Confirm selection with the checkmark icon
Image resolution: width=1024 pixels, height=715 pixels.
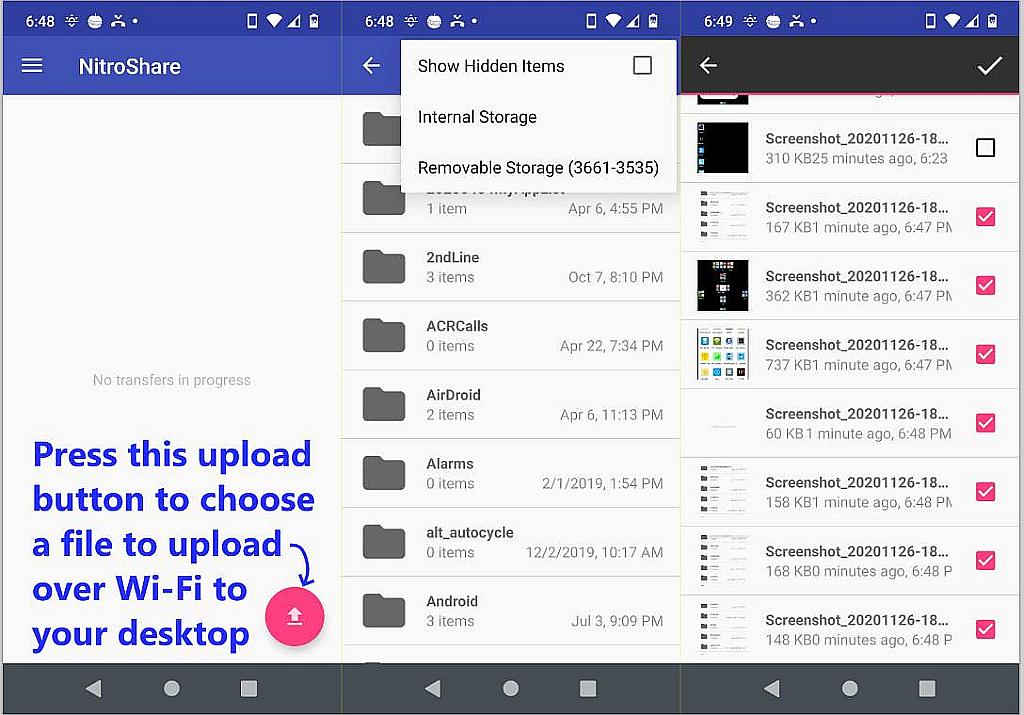(989, 65)
